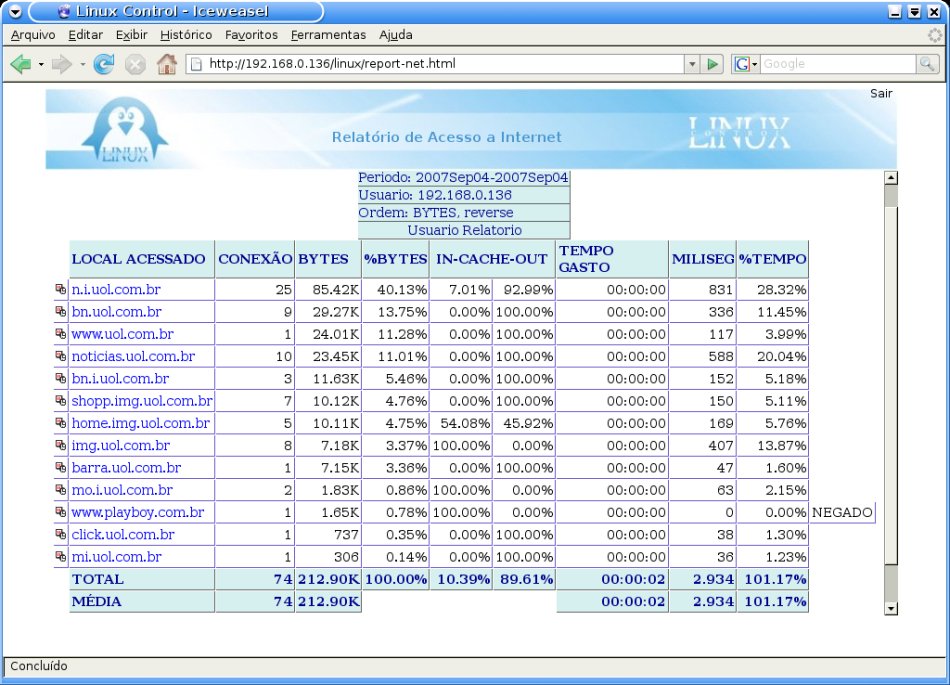This screenshot has height=685, width=950.
Task: Open the Exibir menu
Action: 131,35
